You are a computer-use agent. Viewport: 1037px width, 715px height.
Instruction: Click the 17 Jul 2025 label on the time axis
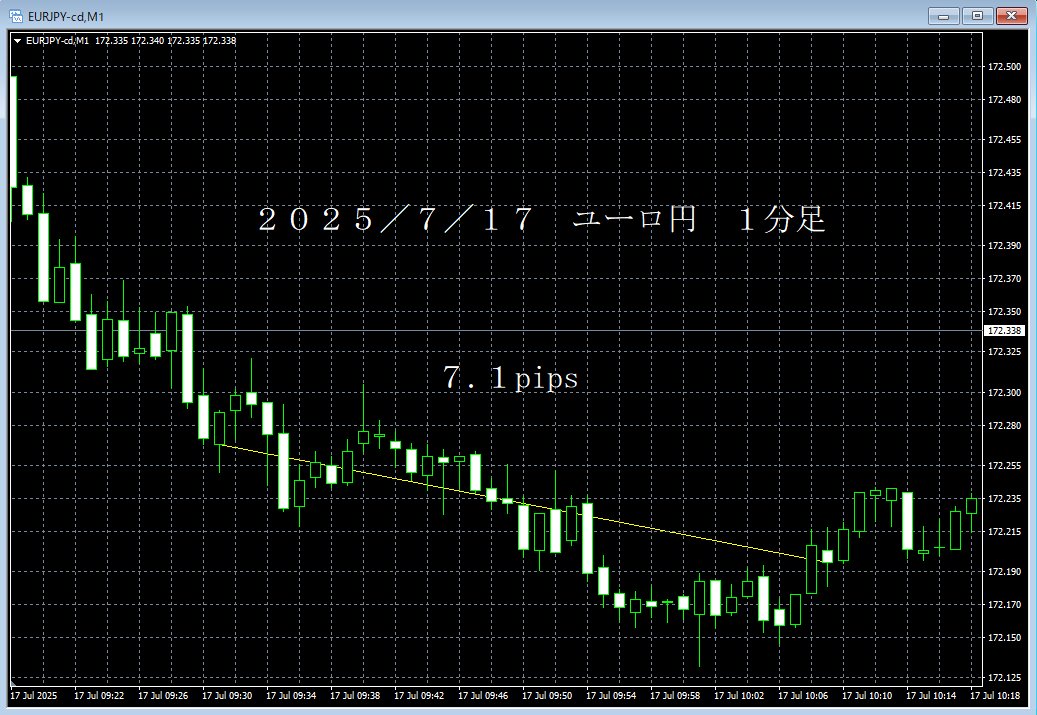point(35,694)
